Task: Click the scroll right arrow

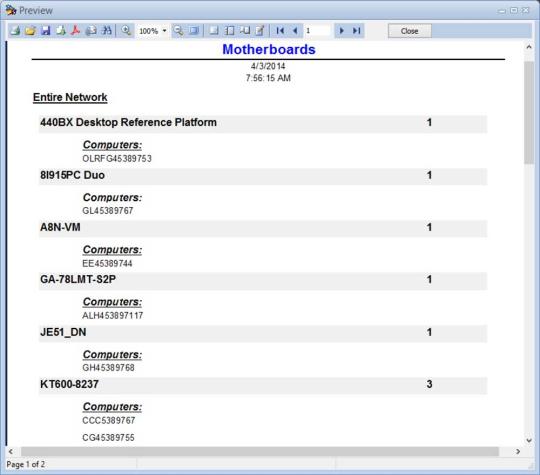Action: pyautogui.click(x=518, y=451)
